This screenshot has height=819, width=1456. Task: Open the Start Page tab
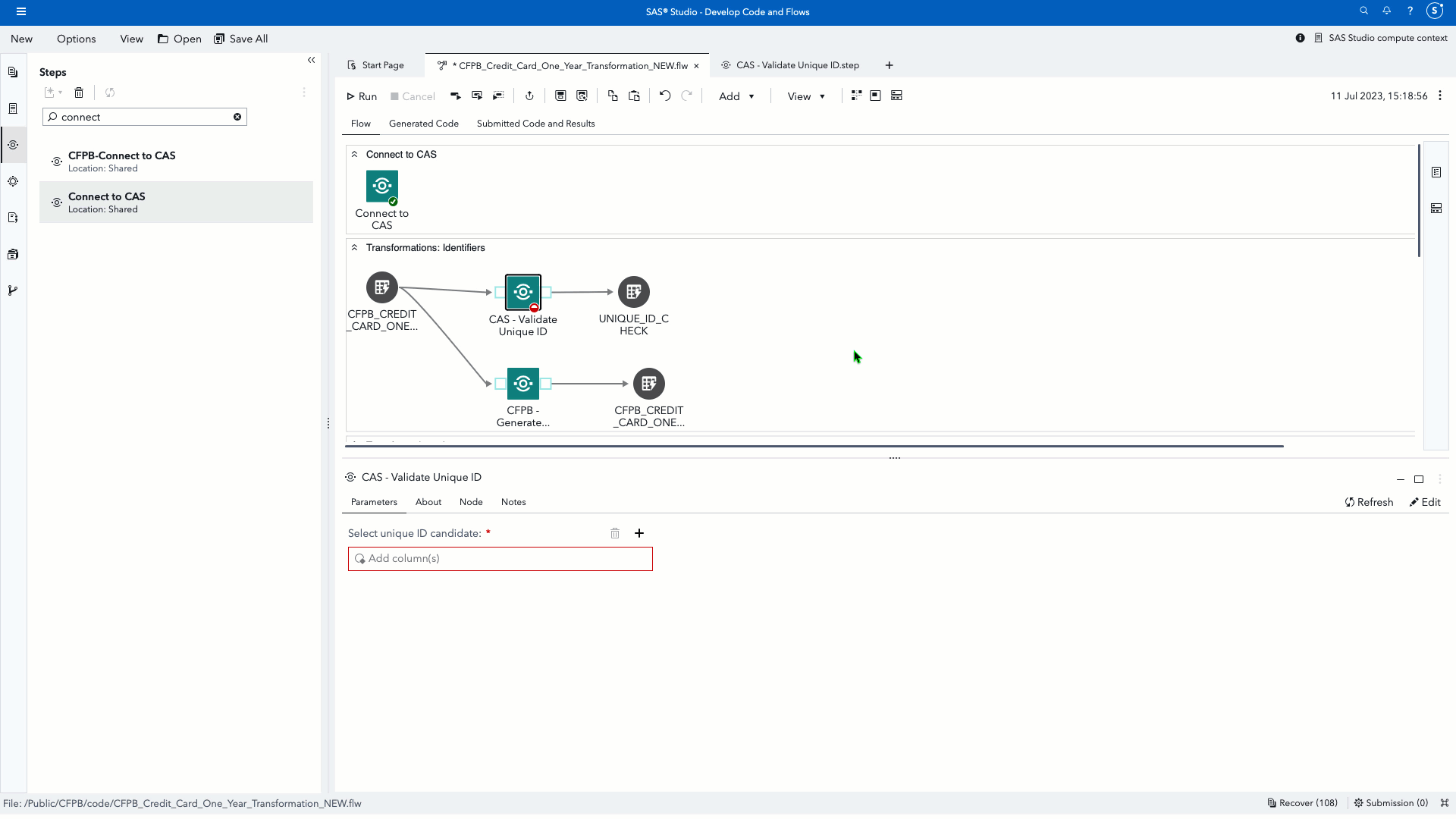pos(376,65)
